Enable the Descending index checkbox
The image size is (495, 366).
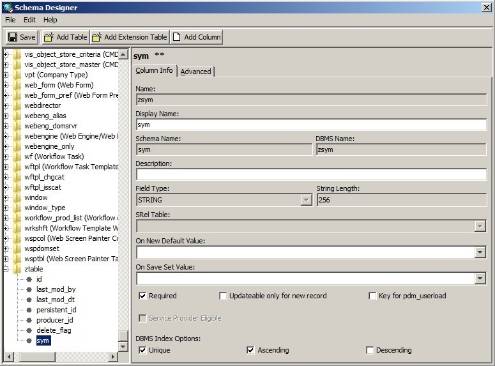coord(369,350)
